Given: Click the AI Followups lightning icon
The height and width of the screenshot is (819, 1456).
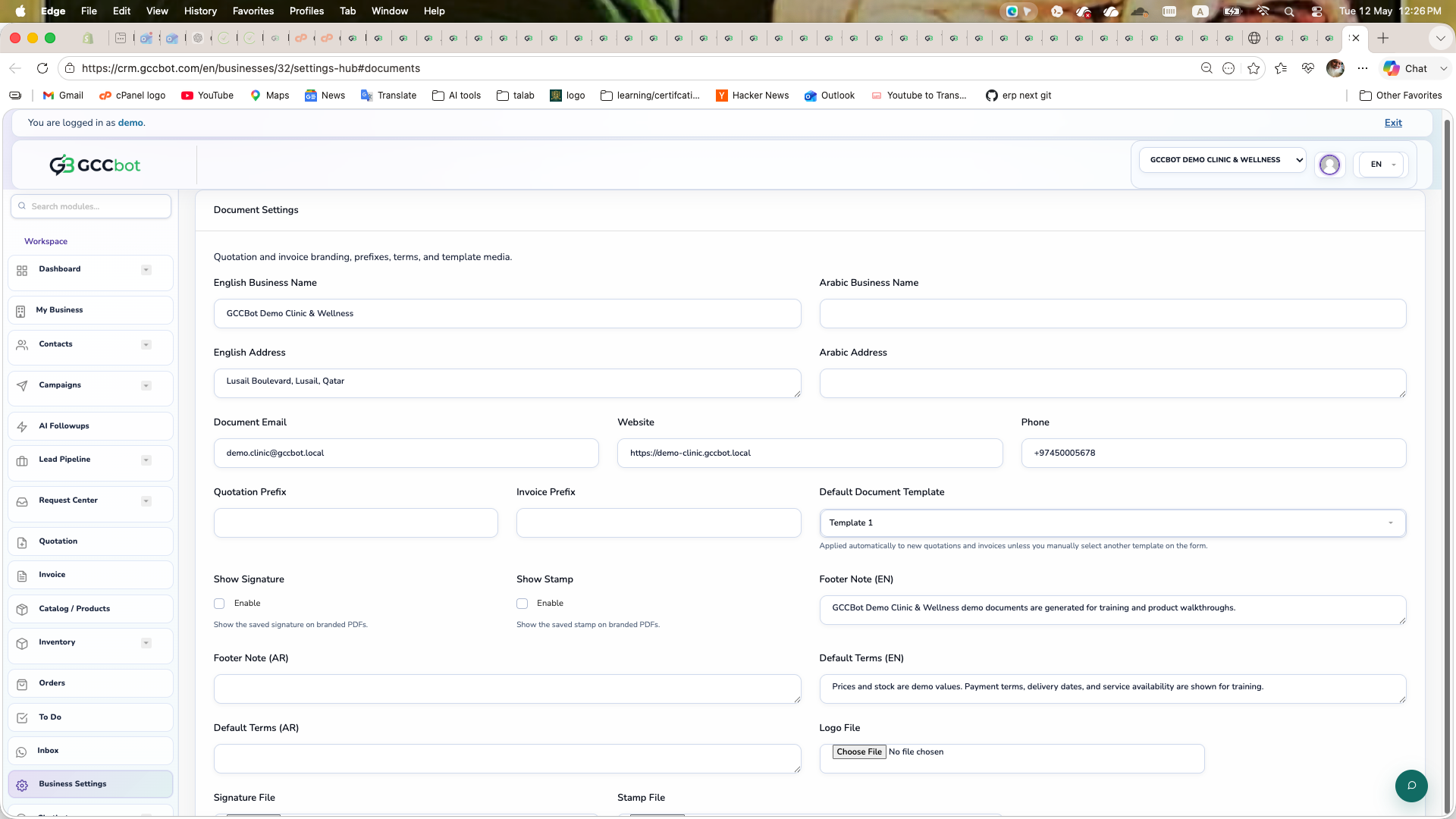Looking at the screenshot, I should (x=22, y=427).
